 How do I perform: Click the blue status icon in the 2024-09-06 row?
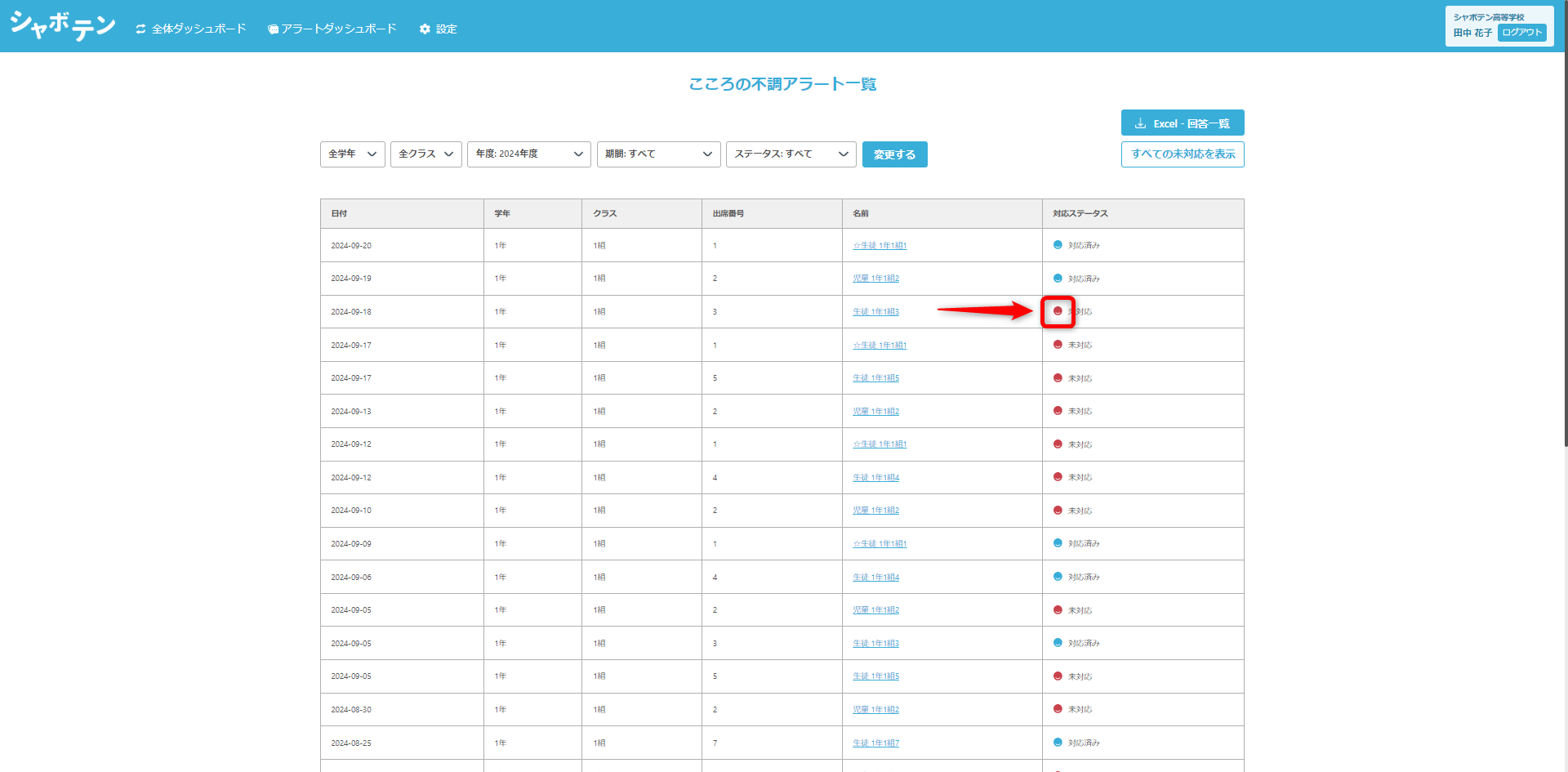pos(1058,577)
